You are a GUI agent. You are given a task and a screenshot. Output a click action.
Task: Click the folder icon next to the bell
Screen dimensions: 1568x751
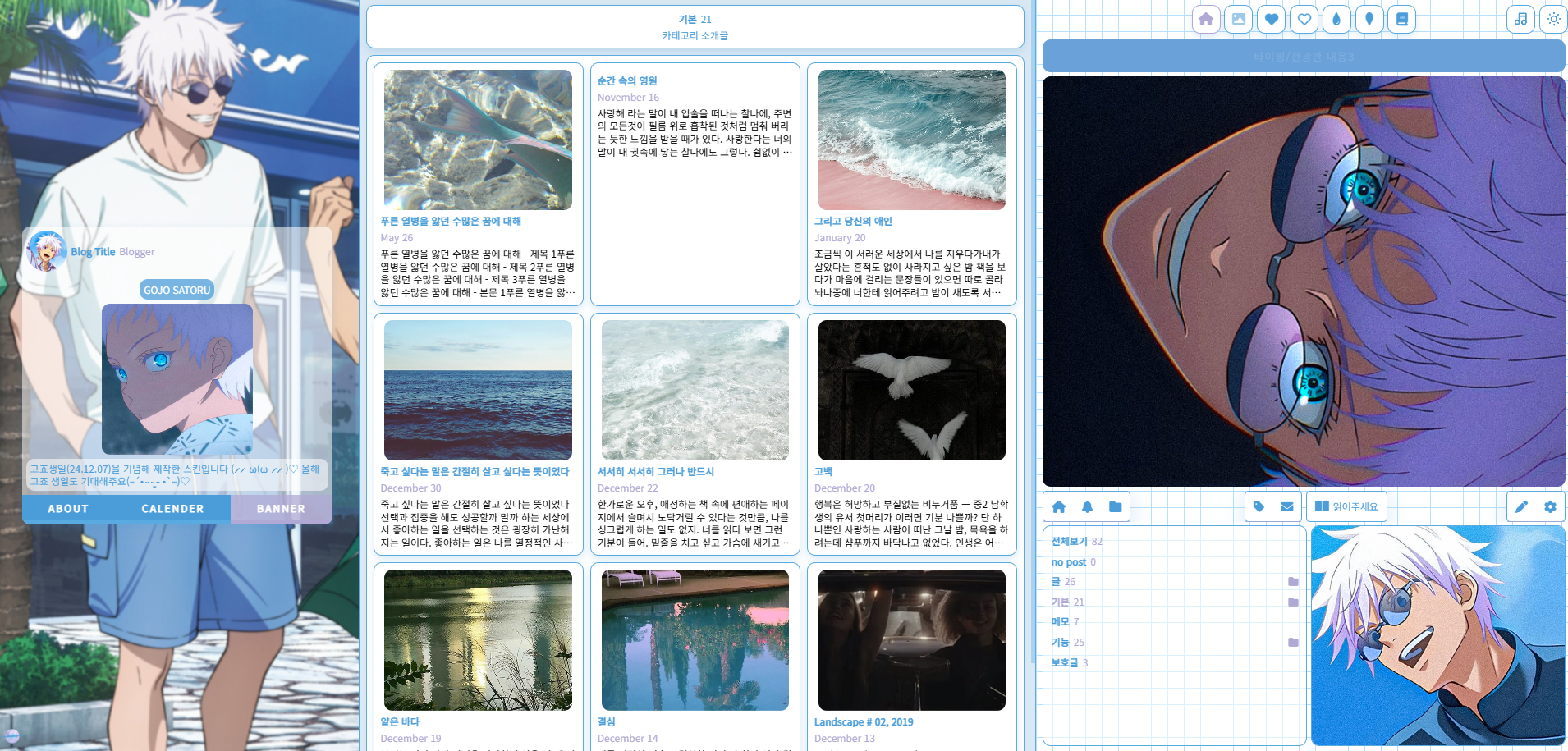[x=1115, y=507]
